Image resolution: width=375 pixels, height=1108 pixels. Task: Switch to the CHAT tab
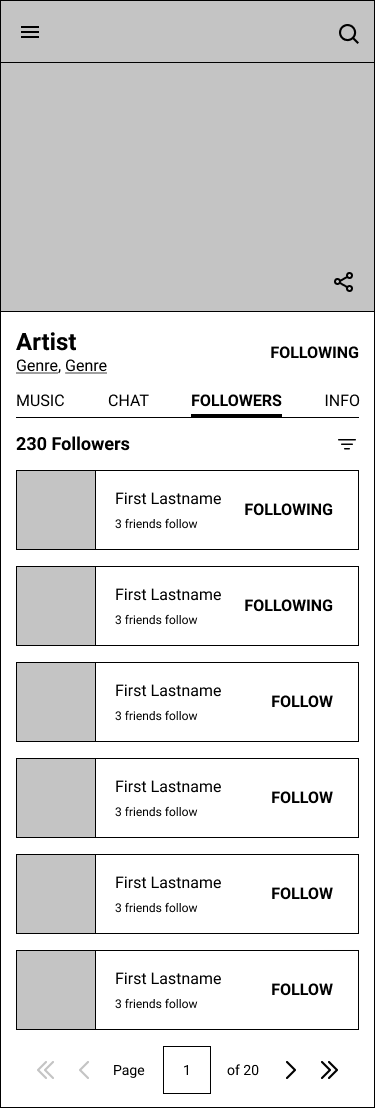pyautogui.click(x=128, y=401)
